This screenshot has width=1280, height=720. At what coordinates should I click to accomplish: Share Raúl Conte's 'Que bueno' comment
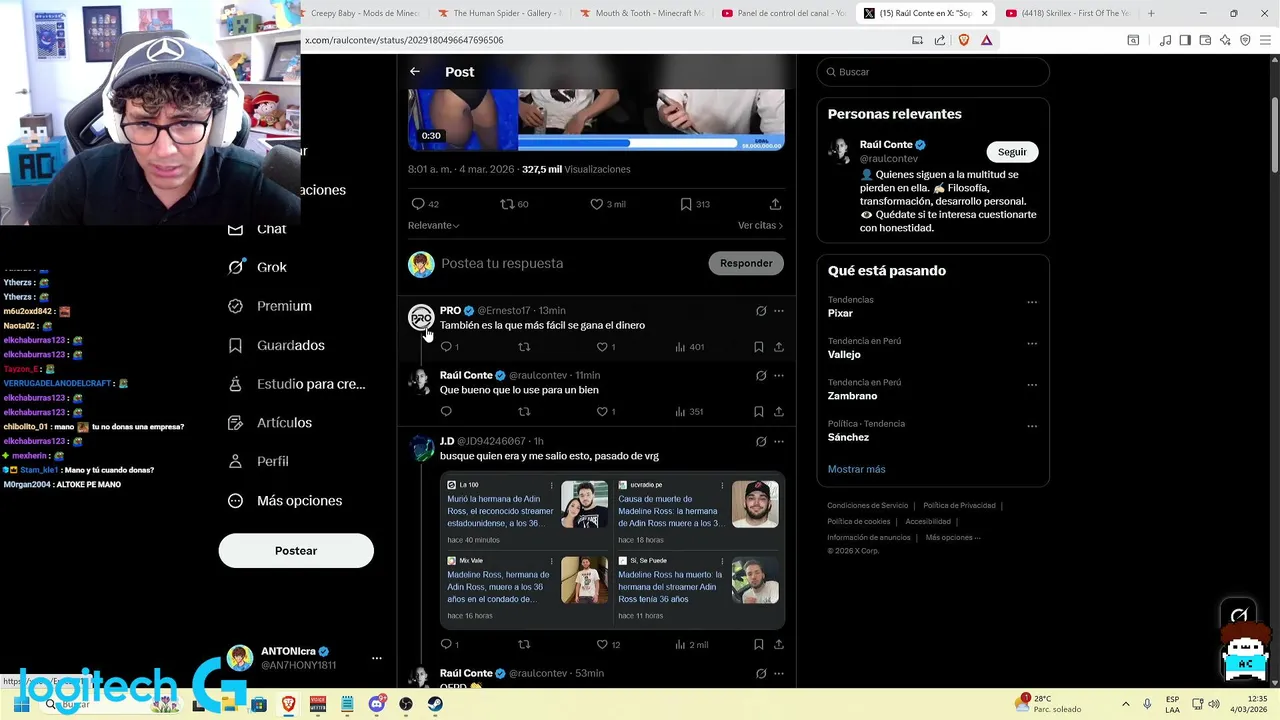click(x=779, y=411)
